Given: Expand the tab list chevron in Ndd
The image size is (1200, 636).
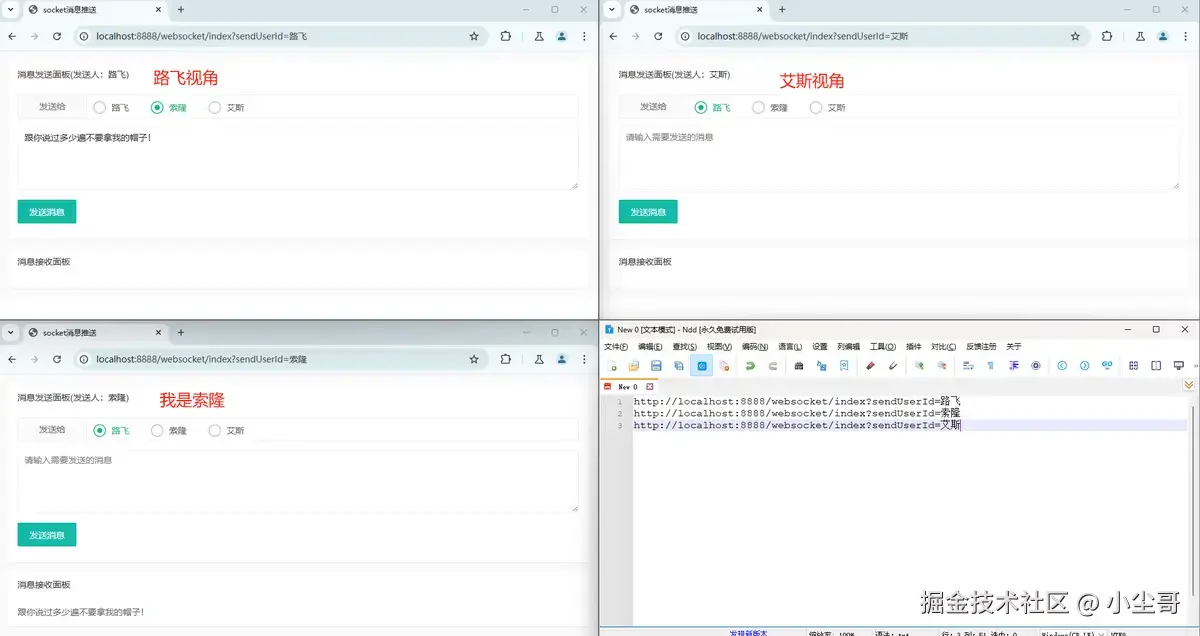Looking at the screenshot, I should tap(1189, 385).
